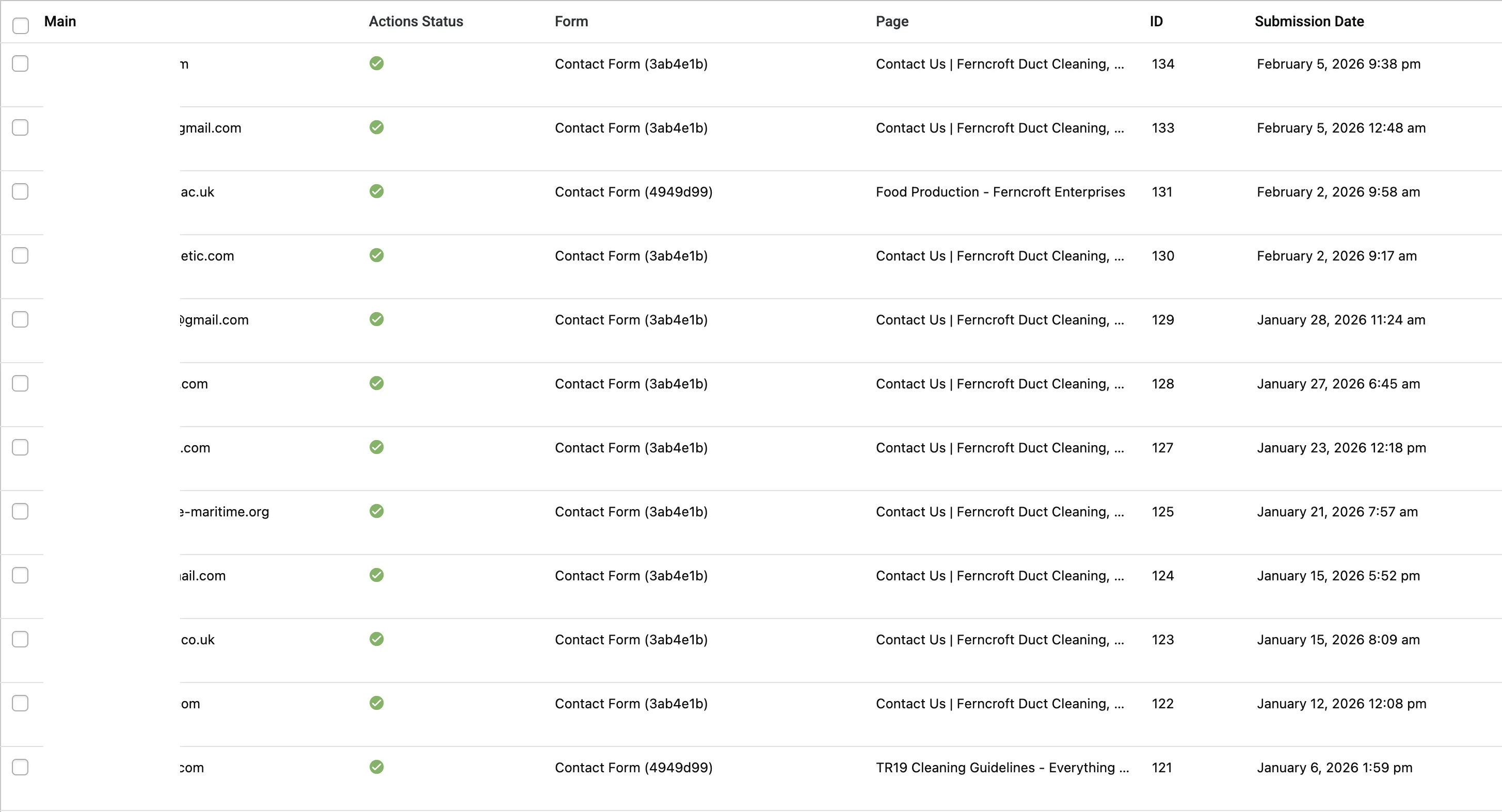Check the checkbox for entry 134
Image resolution: width=1502 pixels, height=812 pixels.
pos(21,63)
